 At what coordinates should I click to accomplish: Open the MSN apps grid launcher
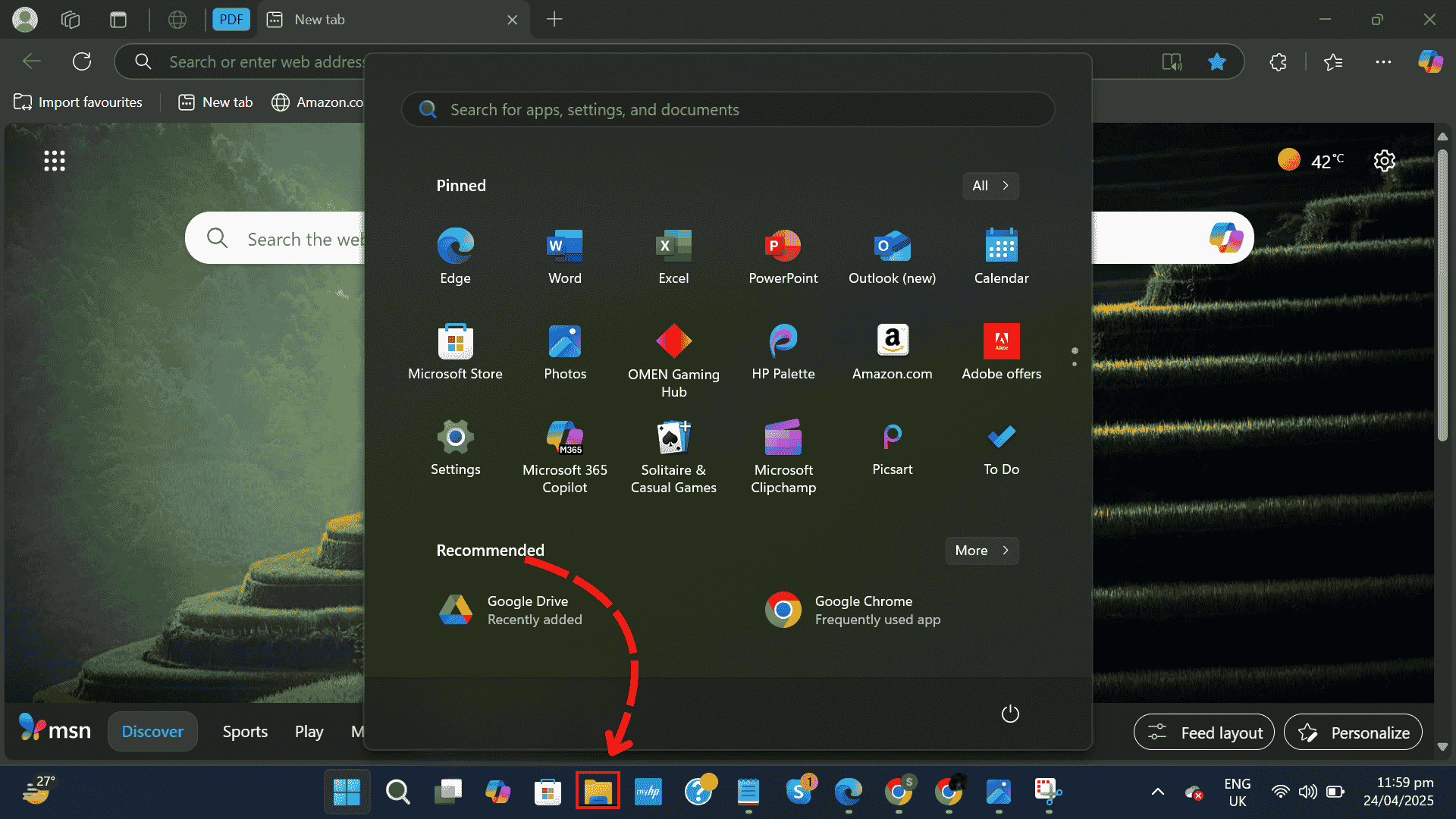point(55,161)
